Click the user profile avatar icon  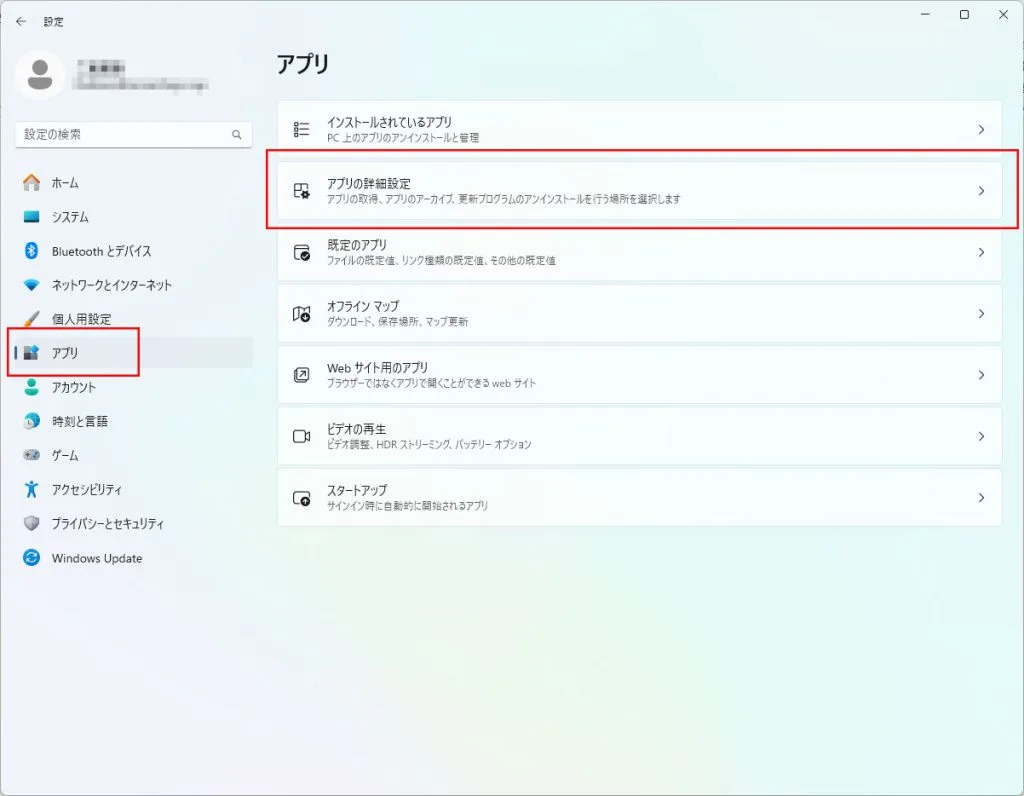click(x=40, y=75)
